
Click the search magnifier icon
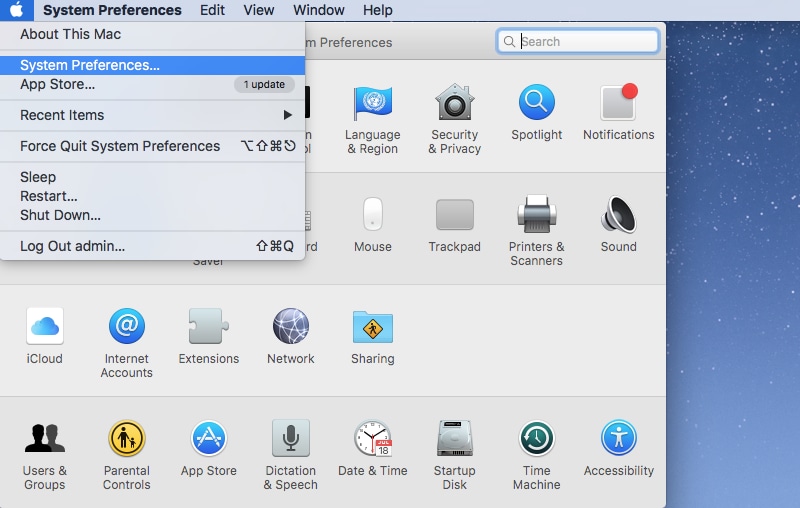pos(509,41)
